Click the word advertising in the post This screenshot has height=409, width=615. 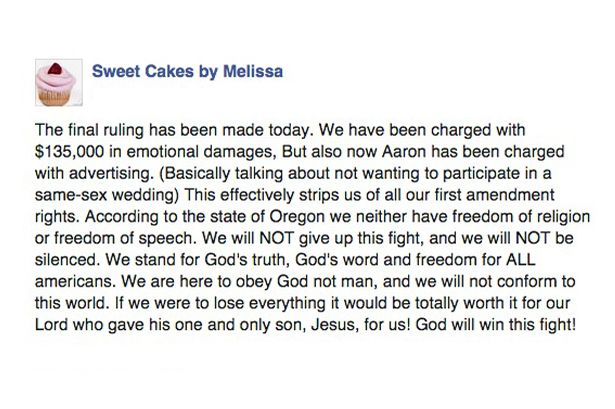click(111, 173)
